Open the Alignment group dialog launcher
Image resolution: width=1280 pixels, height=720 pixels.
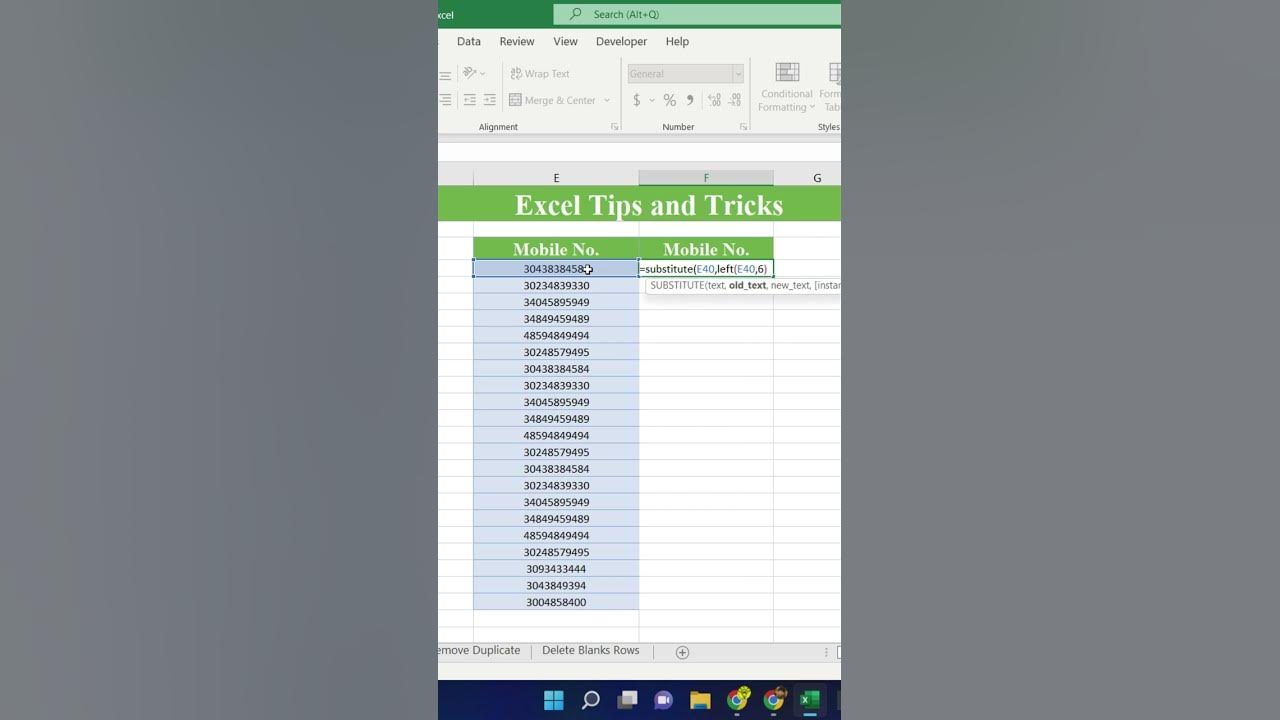(614, 127)
